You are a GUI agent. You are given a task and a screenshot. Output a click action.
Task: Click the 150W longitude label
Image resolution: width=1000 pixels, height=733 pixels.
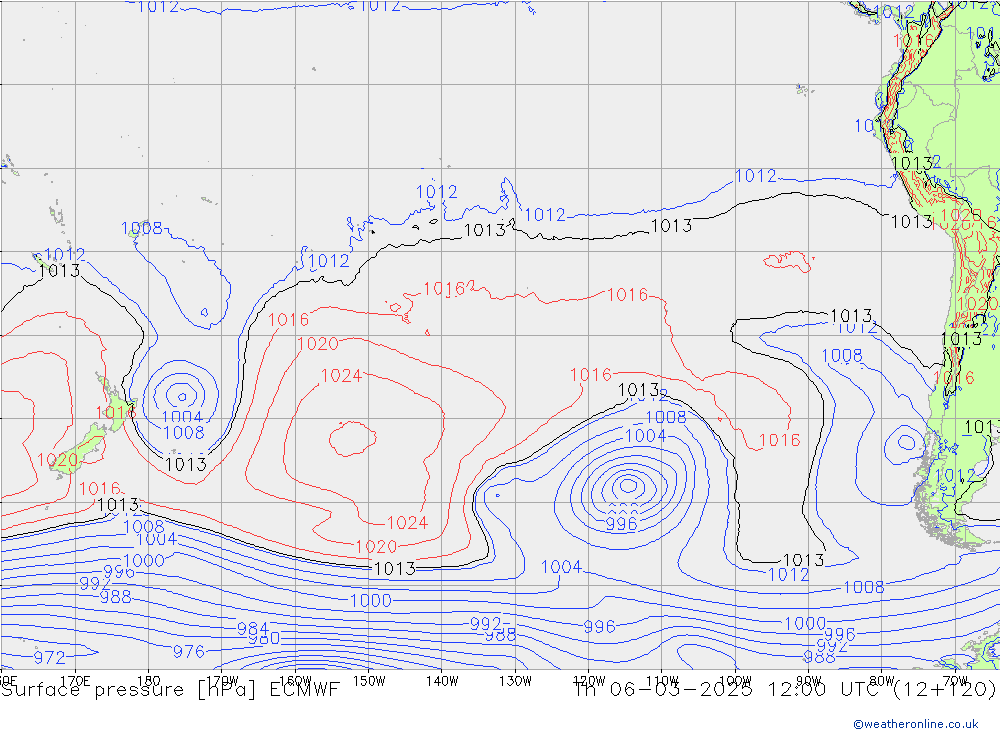369,681
